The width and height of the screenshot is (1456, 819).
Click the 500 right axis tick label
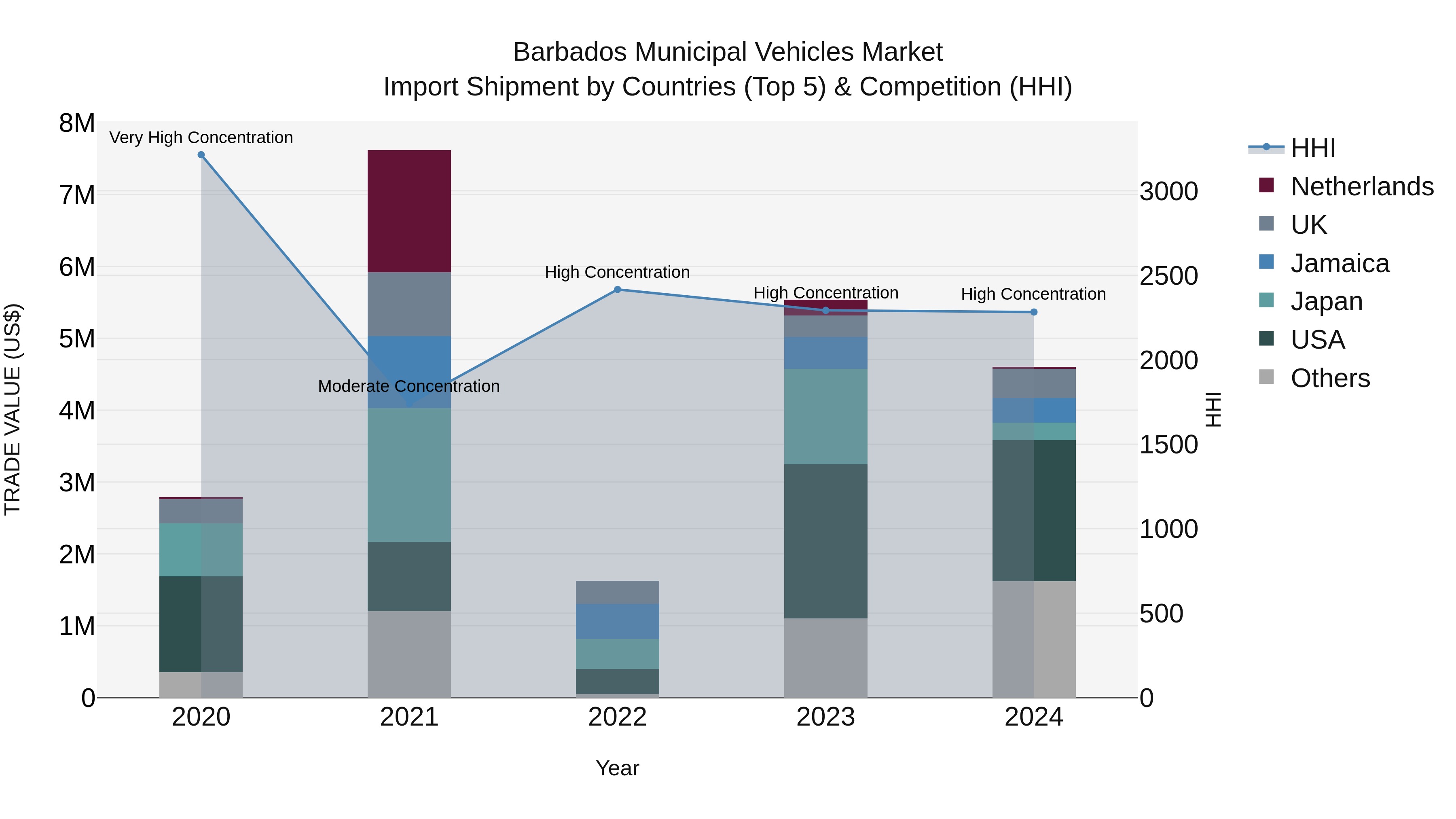1161,613
